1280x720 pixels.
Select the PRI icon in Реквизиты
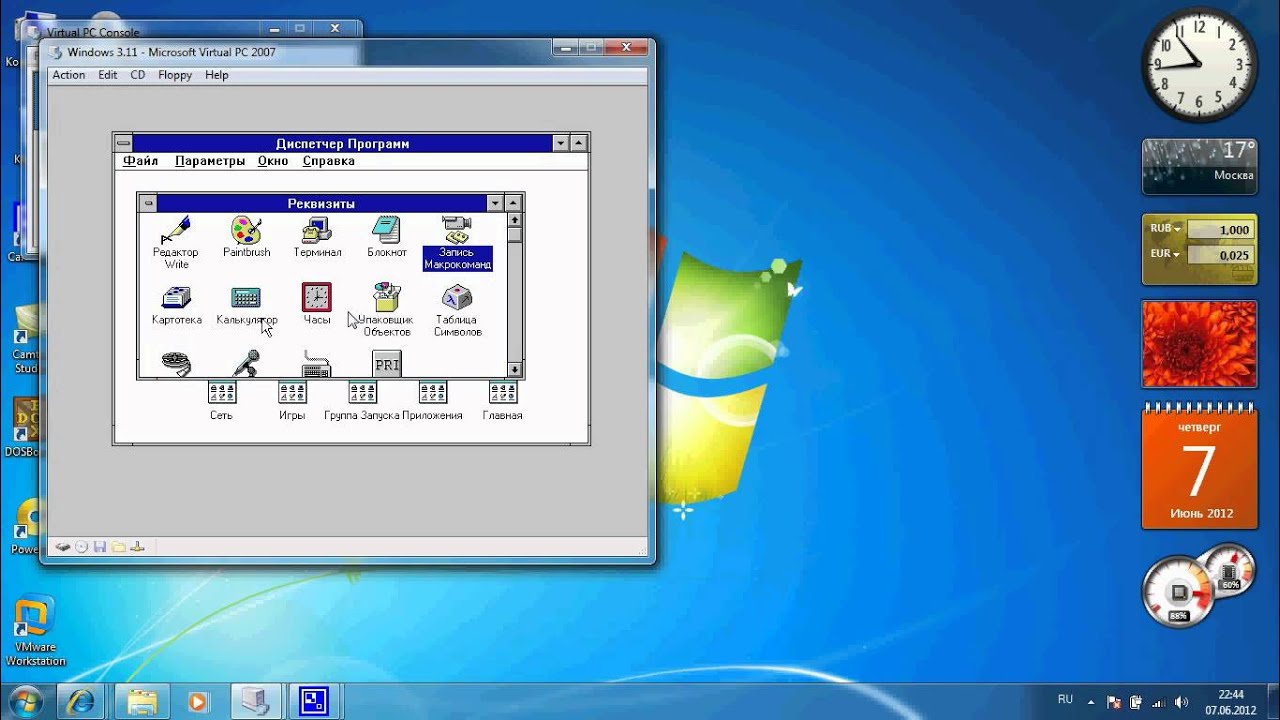point(386,364)
